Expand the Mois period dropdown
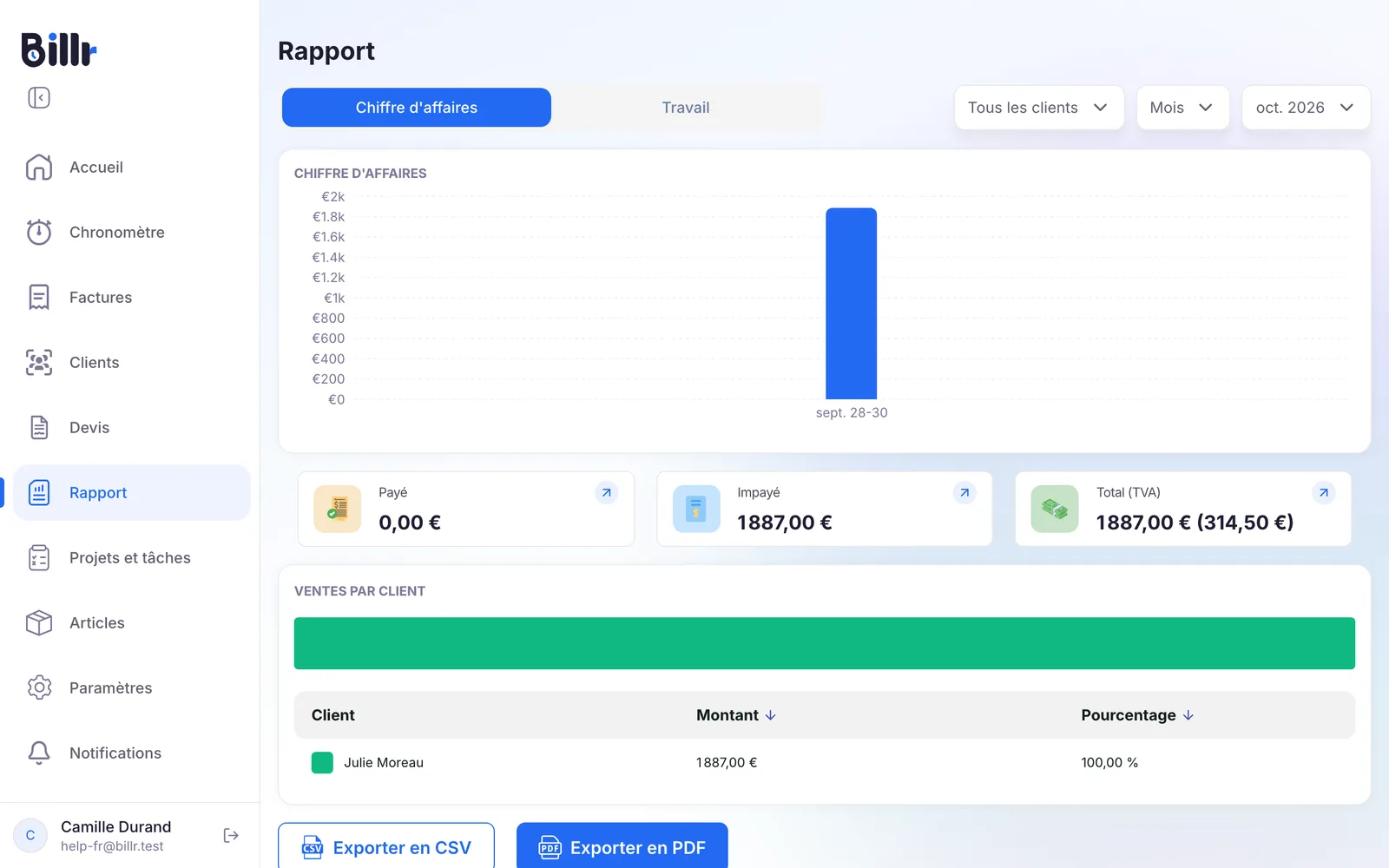This screenshot has width=1389, height=868. click(x=1182, y=108)
